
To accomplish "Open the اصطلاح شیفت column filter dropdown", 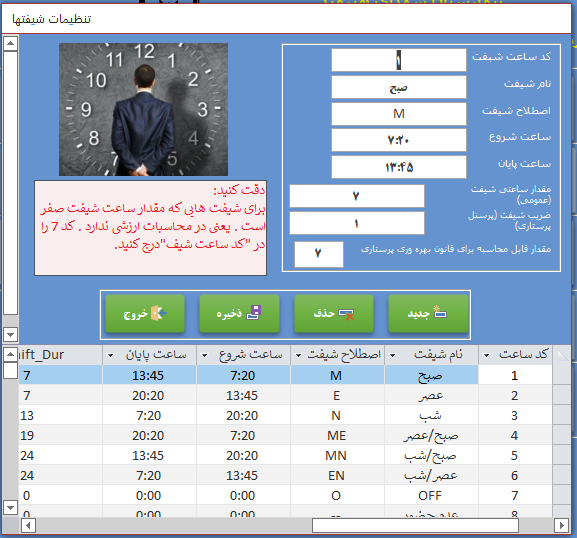I will [299, 355].
